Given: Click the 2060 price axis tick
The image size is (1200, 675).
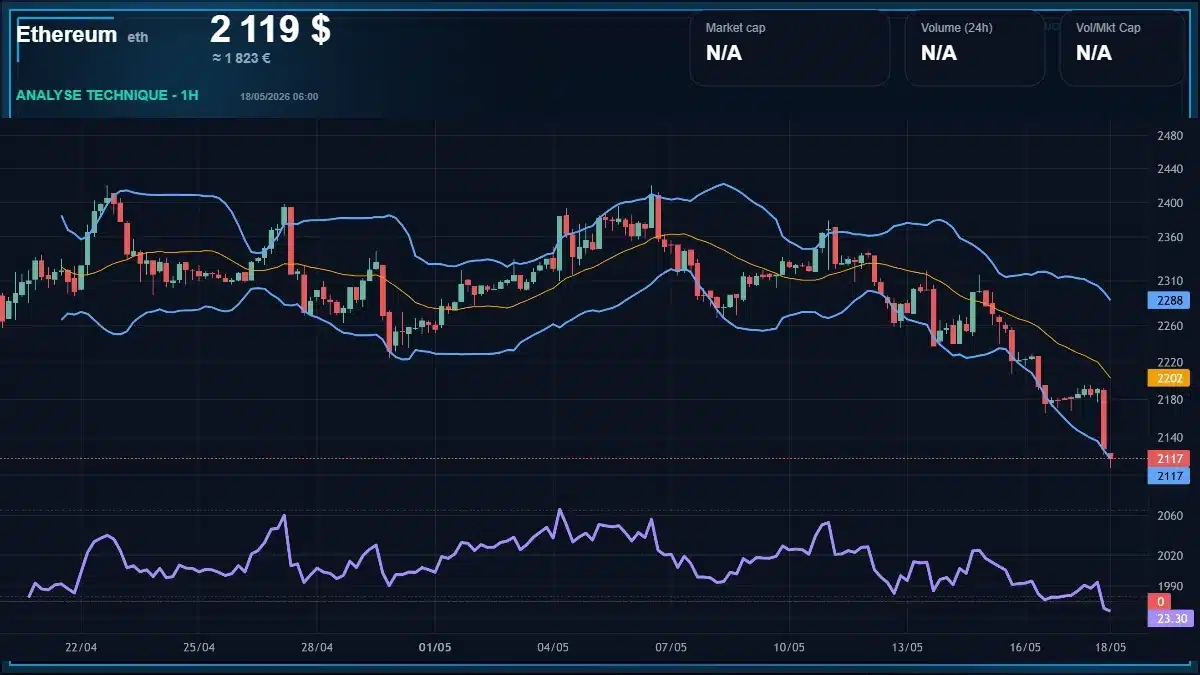Looking at the screenshot, I should (x=1169, y=516).
